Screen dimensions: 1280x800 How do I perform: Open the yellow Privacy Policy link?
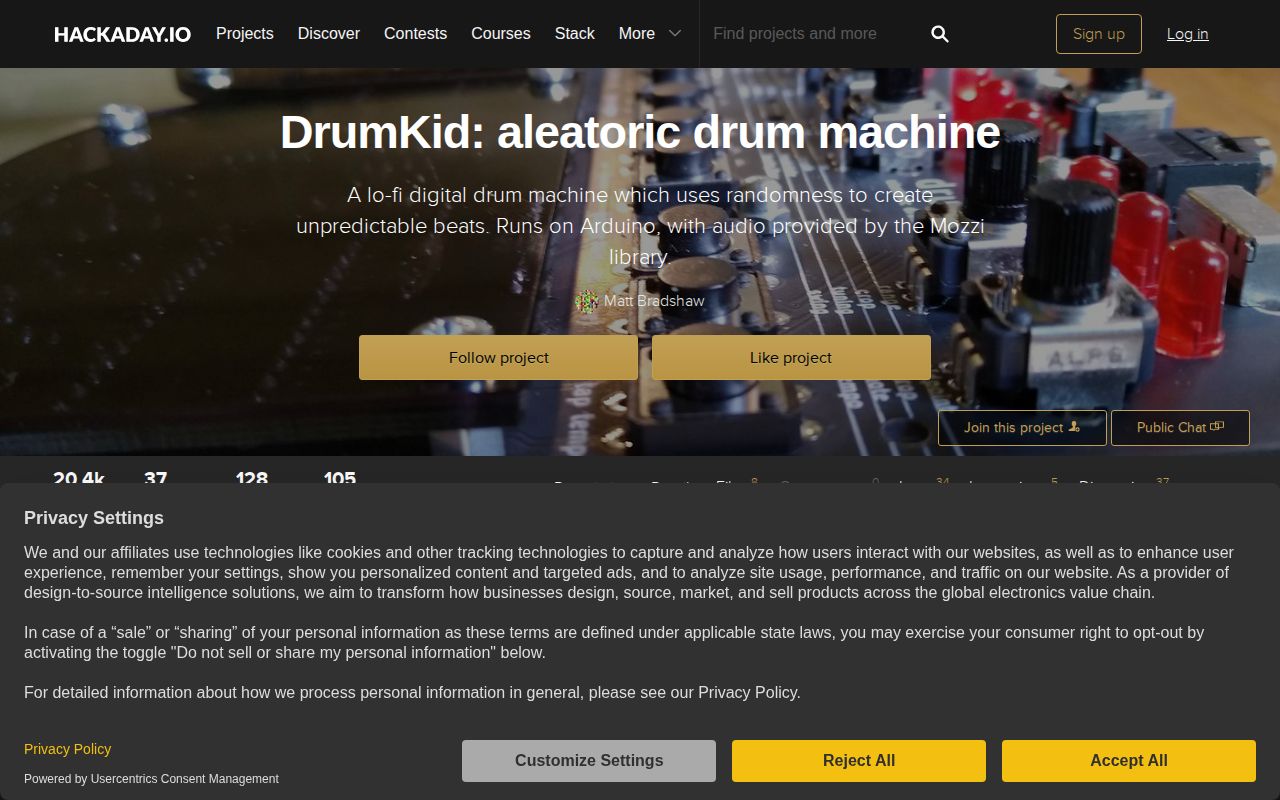67,749
